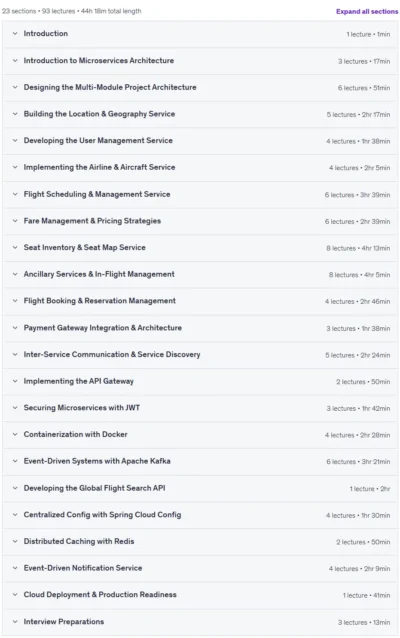Expand Distributed Caching with Redis chevron
This screenshot has height=638, width=400.
click(x=15, y=542)
